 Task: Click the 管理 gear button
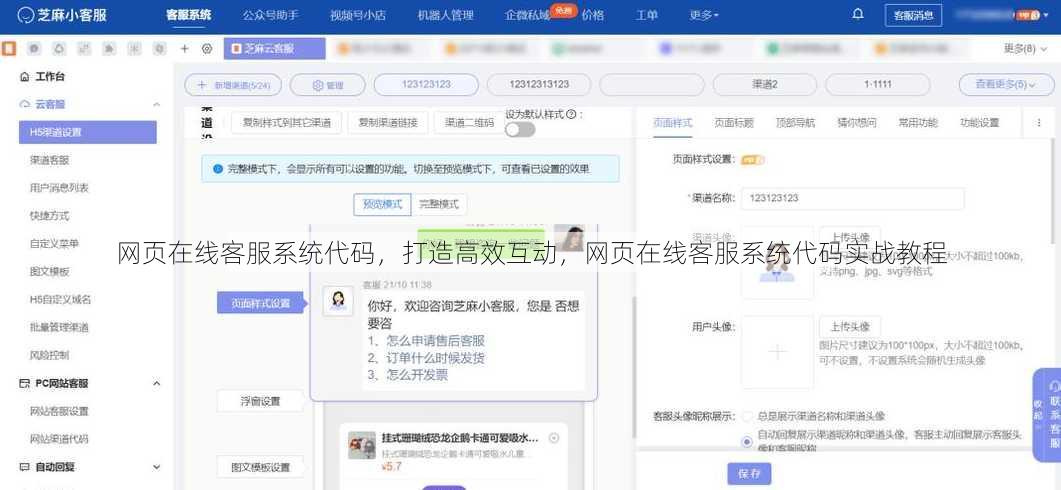328,85
